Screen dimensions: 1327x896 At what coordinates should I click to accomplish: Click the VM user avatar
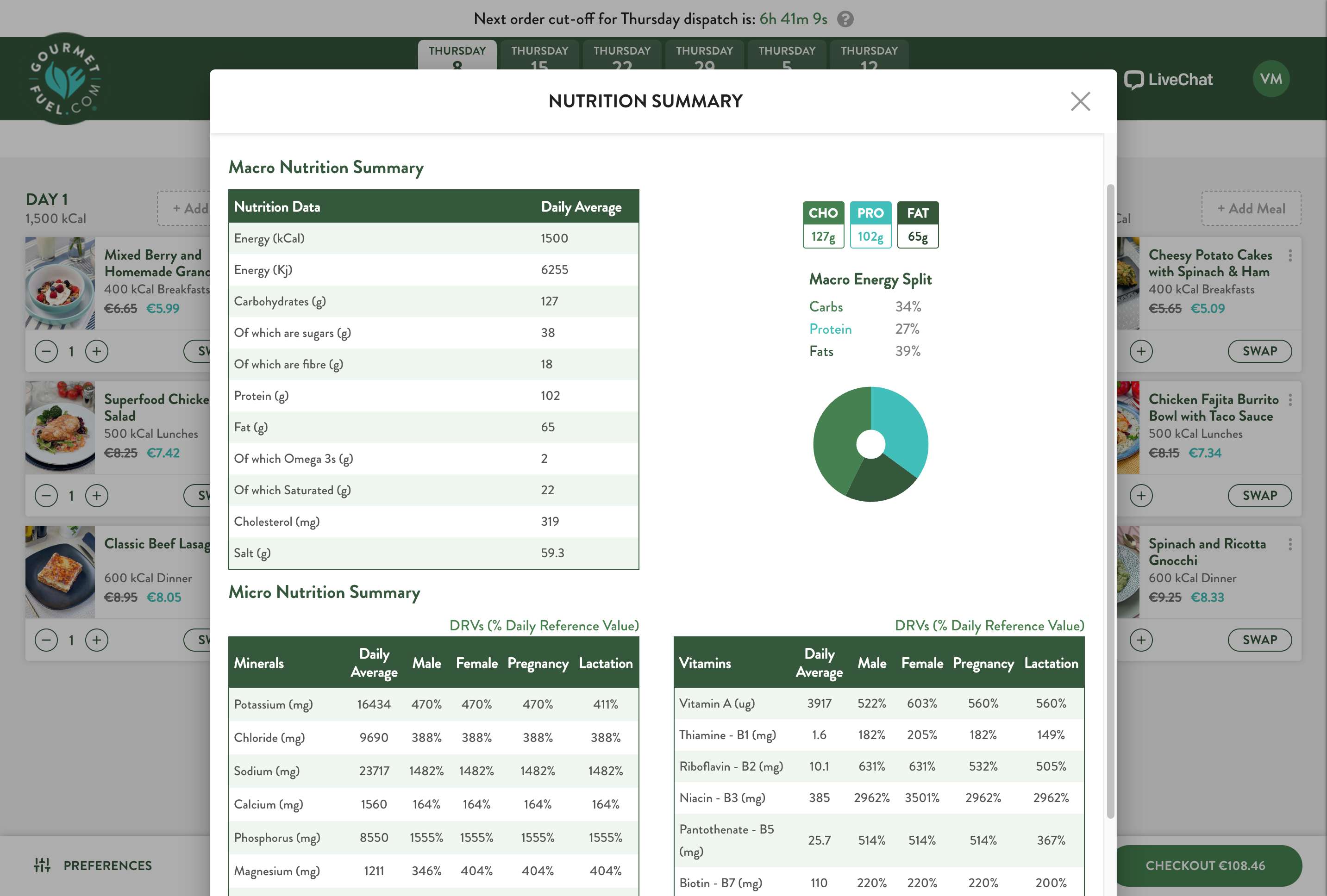click(x=1271, y=79)
